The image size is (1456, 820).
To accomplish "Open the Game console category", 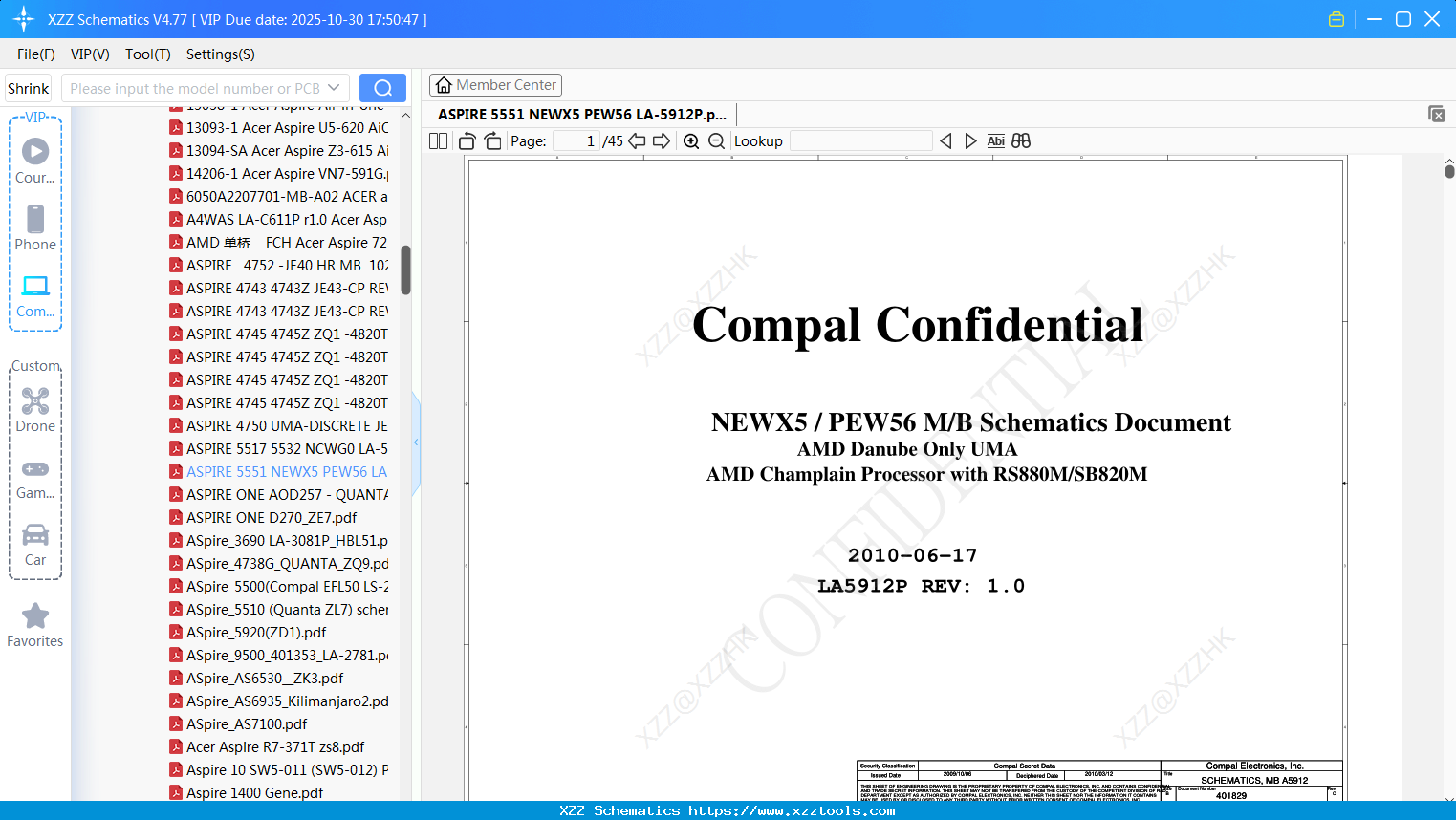I will click(35, 478).
